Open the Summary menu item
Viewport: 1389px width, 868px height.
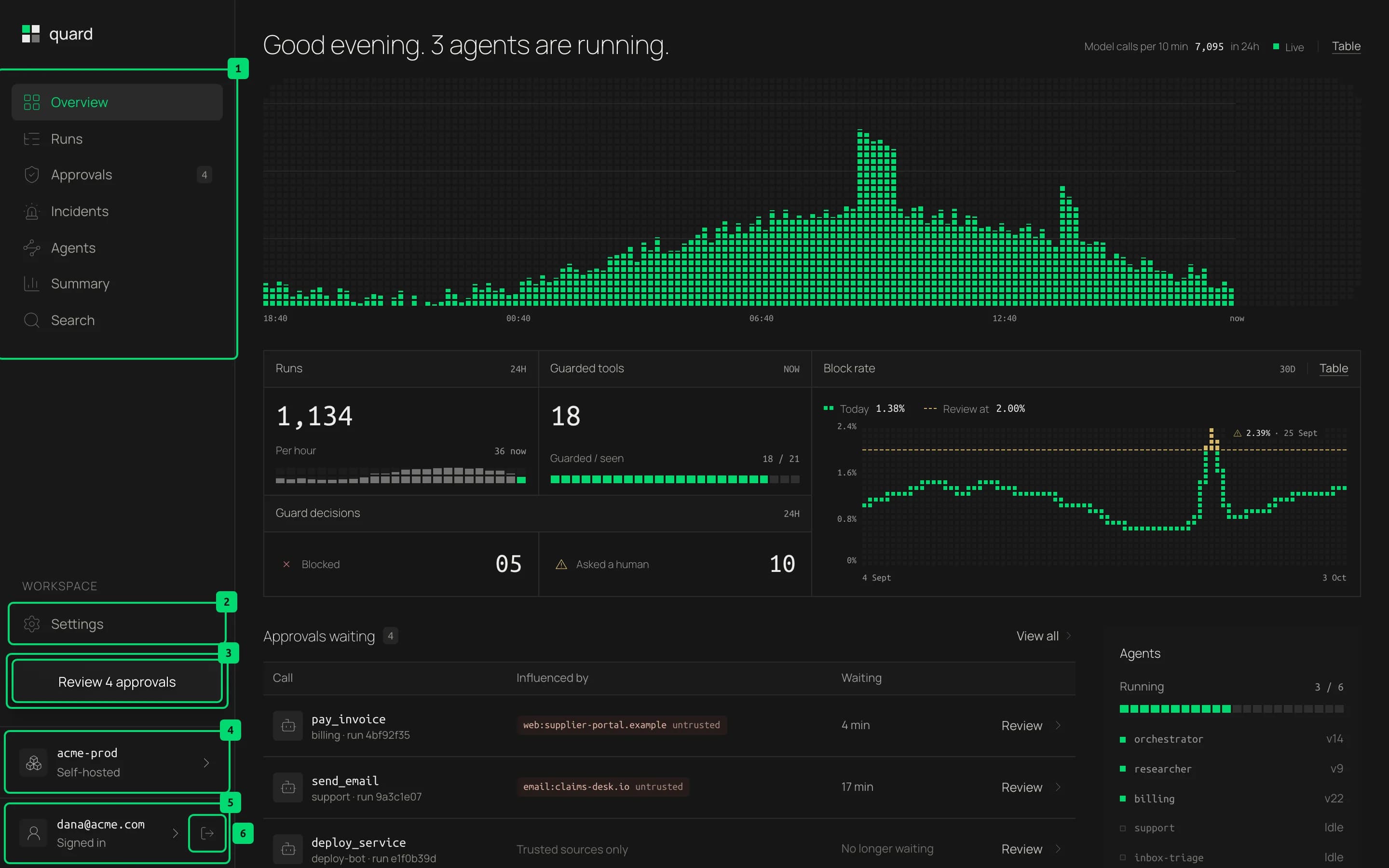117,284
